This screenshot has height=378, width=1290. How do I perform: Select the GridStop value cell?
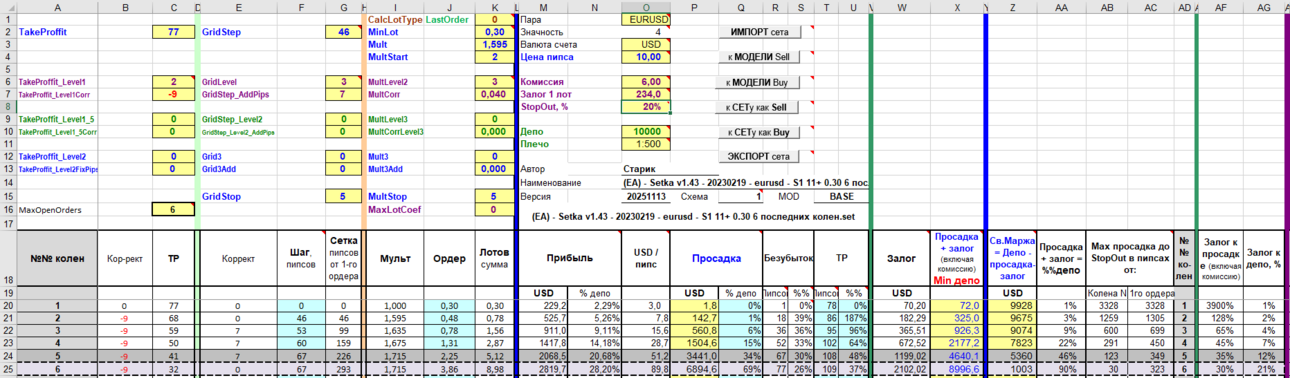pyautogui.click(x=344, y=197)
